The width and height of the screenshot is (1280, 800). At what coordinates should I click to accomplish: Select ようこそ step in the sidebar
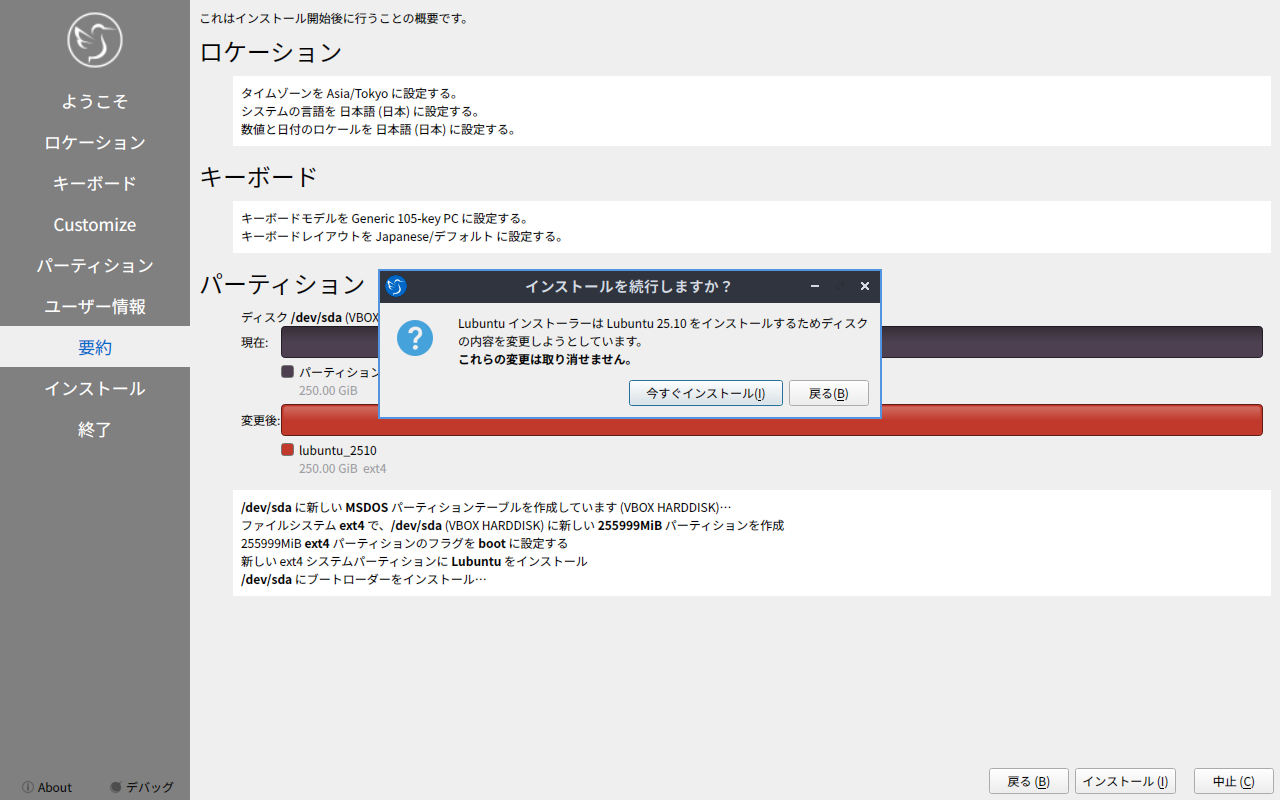click(x=95, y=101)
